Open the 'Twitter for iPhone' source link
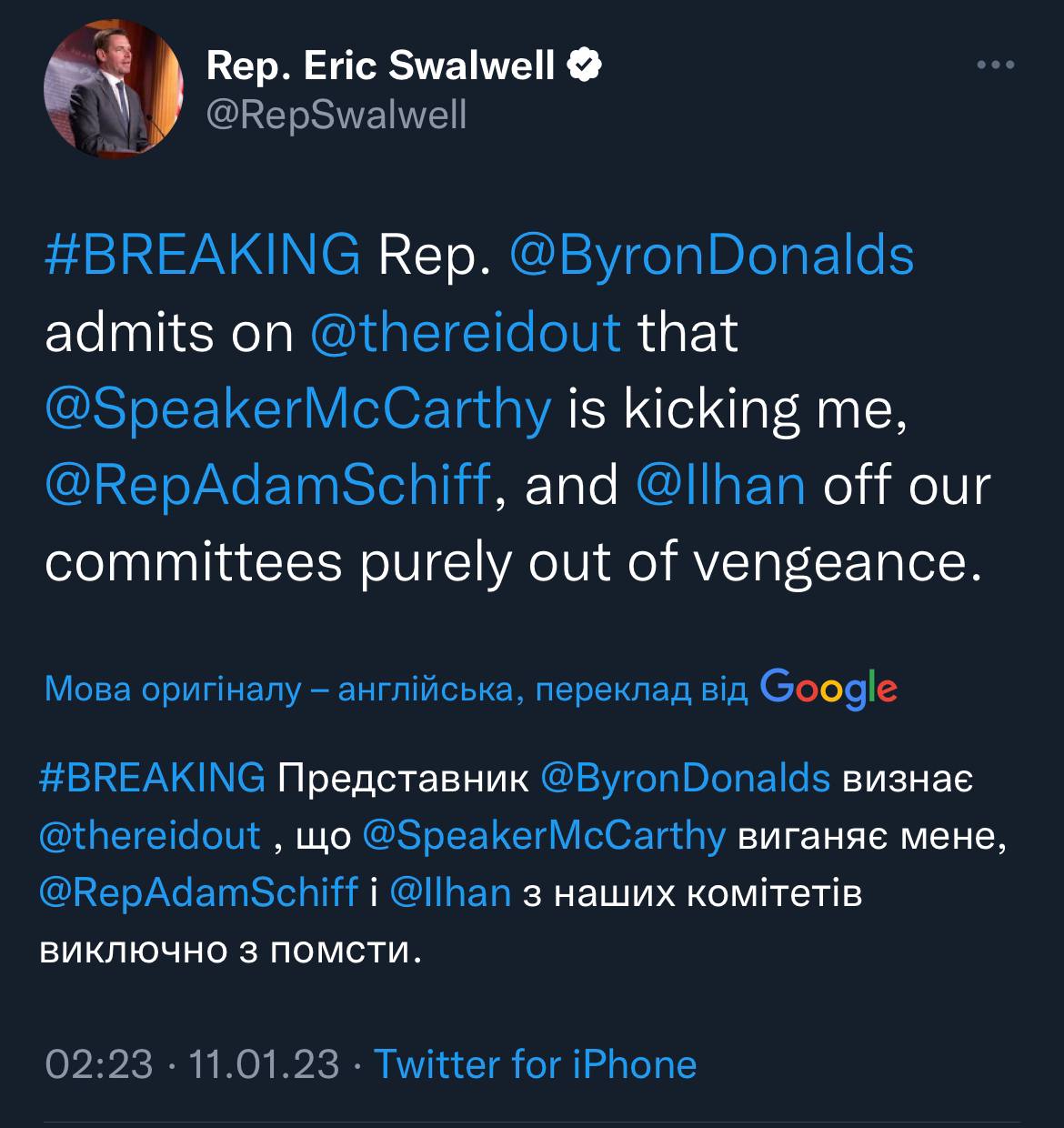Screen dimensions: 1064x1128 [536, 1063]
